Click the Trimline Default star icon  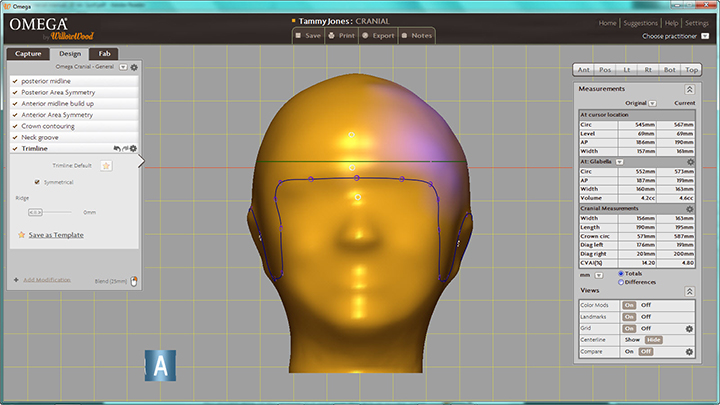[x=106, y=165]
